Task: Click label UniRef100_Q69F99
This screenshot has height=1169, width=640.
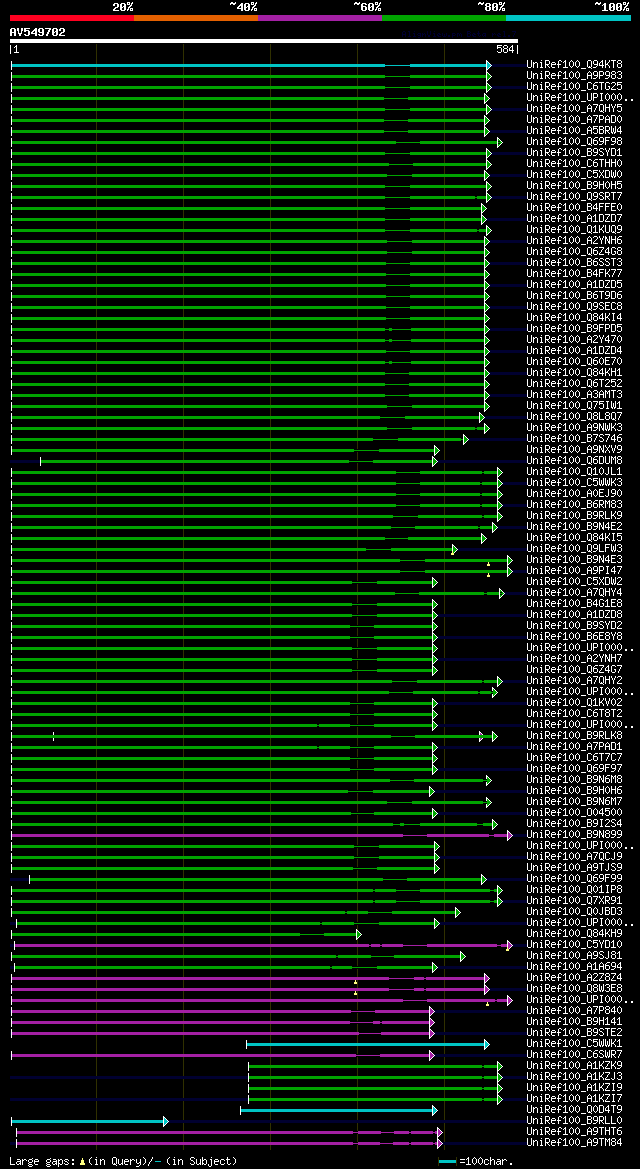Action: (574, 878)
